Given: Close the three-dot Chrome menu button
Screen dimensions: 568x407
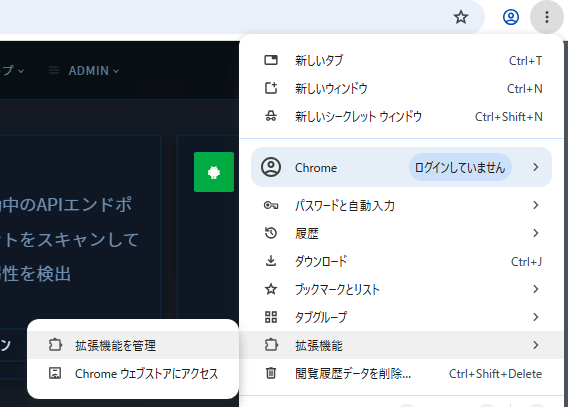Looking at the screenshot, I should (x=547, y=17).
